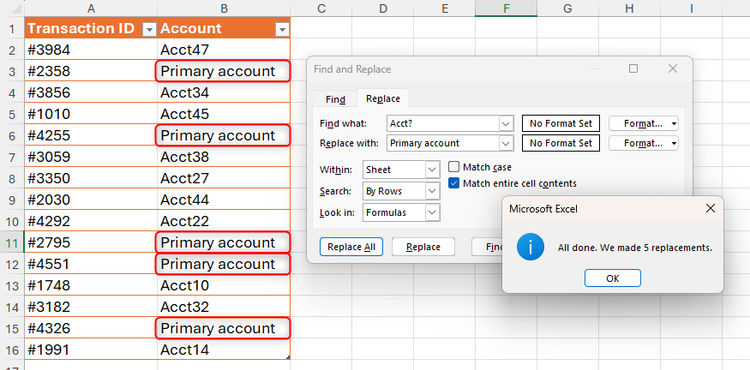Image resolution: width=750 pixels, height=370 pixels.
Task: Switch to the Find tab
Action: pyautogui.click(x=335, y=99)
